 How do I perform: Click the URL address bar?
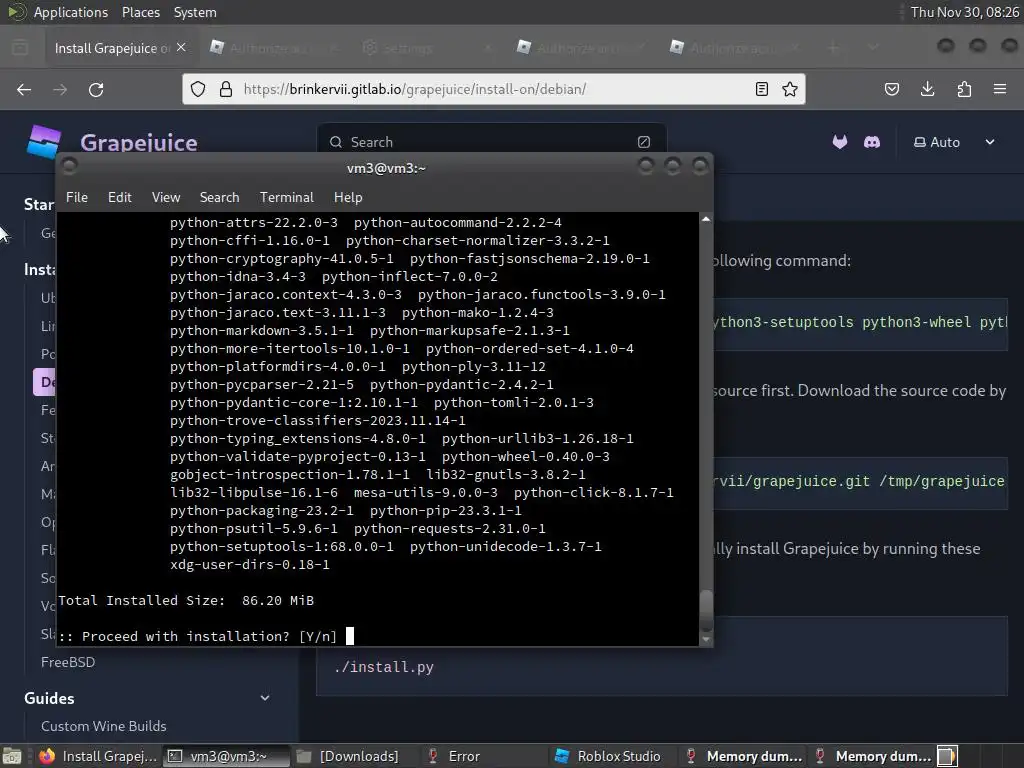point(494,89)
